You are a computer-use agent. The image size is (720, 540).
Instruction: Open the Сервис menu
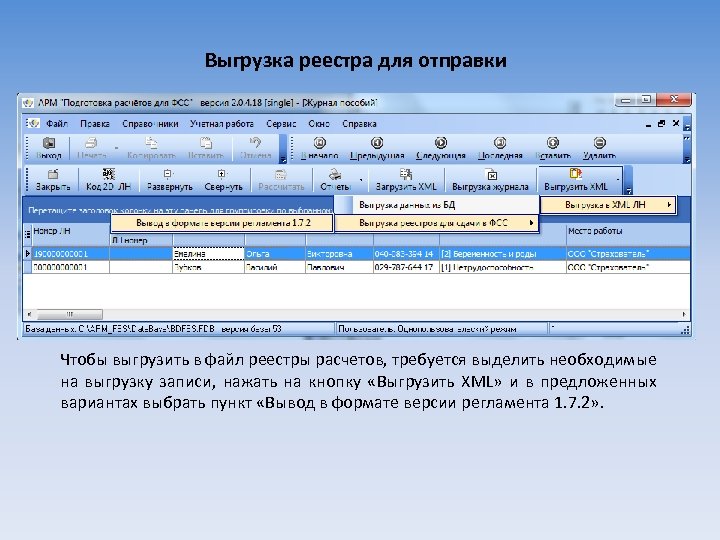pyautogui.click(x=281, y=124)
